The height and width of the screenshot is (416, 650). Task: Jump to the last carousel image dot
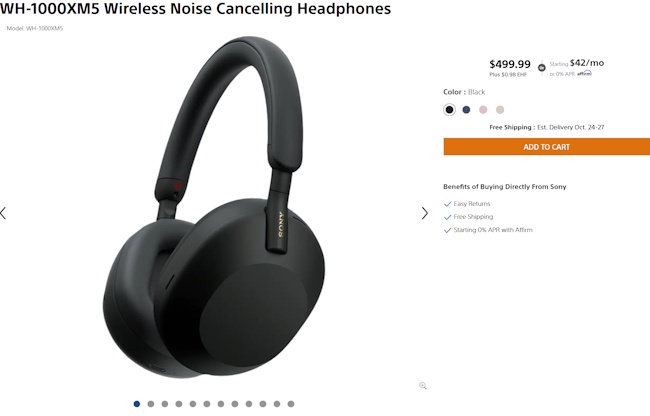pyautogui.click(x=291, y=404)
